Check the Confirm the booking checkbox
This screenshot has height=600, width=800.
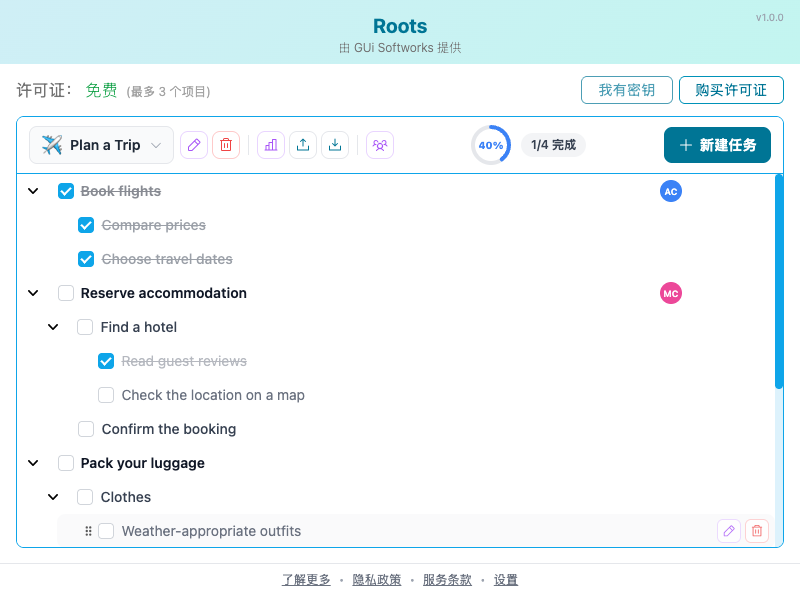click(86, 429)
